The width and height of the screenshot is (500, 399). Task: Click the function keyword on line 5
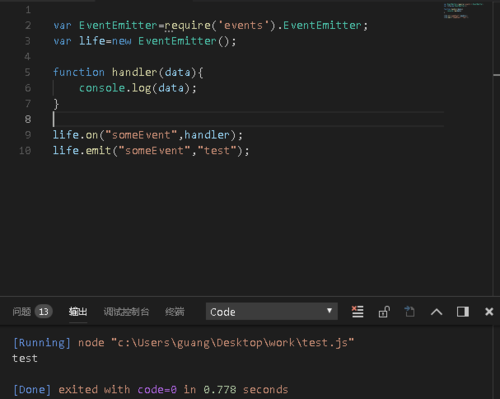tap(79, 72)
